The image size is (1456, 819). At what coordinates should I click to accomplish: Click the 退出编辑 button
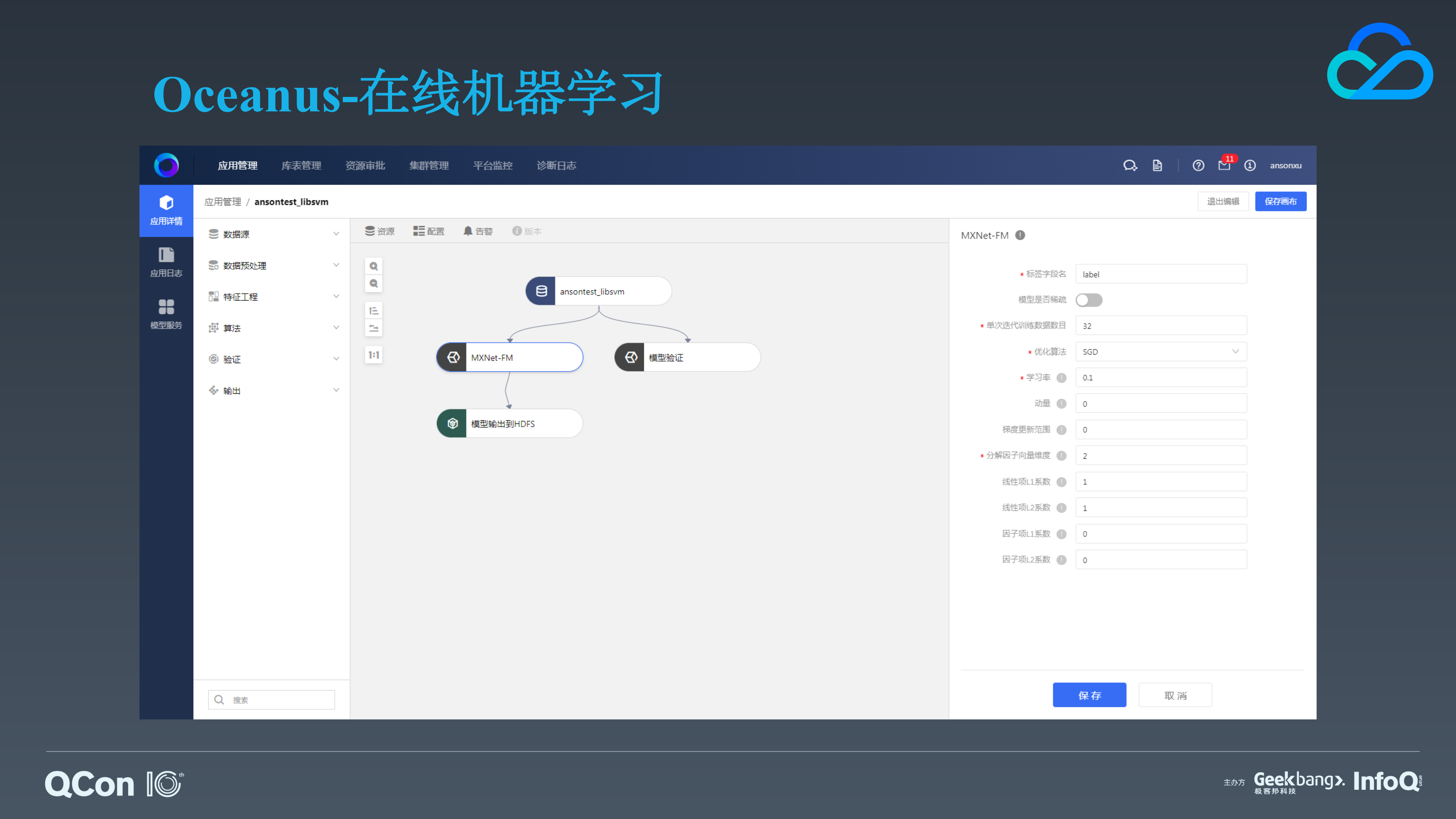pos(1223,201)
